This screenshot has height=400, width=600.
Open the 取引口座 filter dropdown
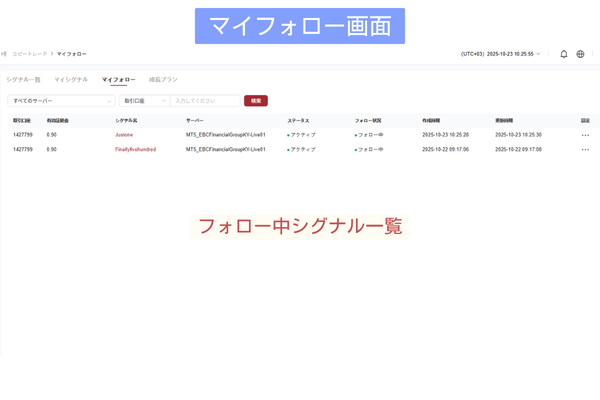click(x=144, y=101)
